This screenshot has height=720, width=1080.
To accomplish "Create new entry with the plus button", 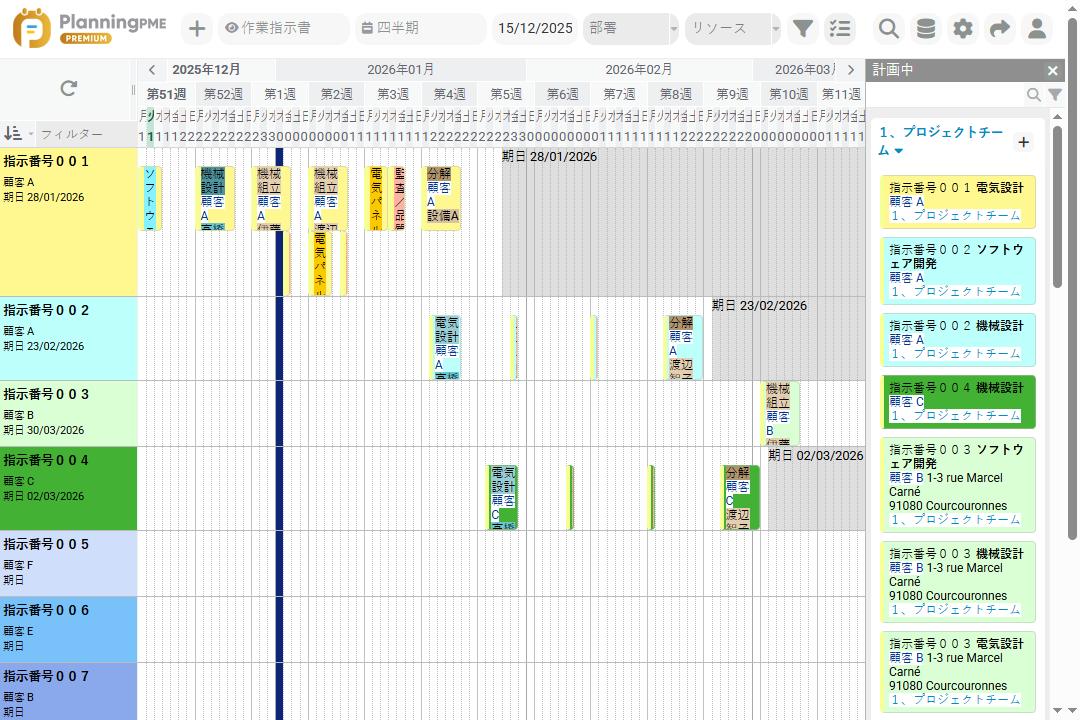I will click(196, 28).
